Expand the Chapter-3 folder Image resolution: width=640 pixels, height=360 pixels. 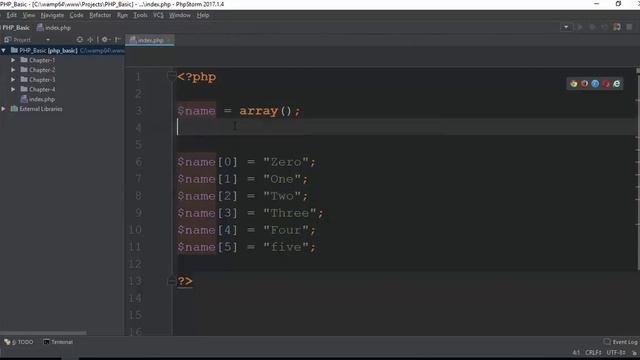tap(13, 80)
